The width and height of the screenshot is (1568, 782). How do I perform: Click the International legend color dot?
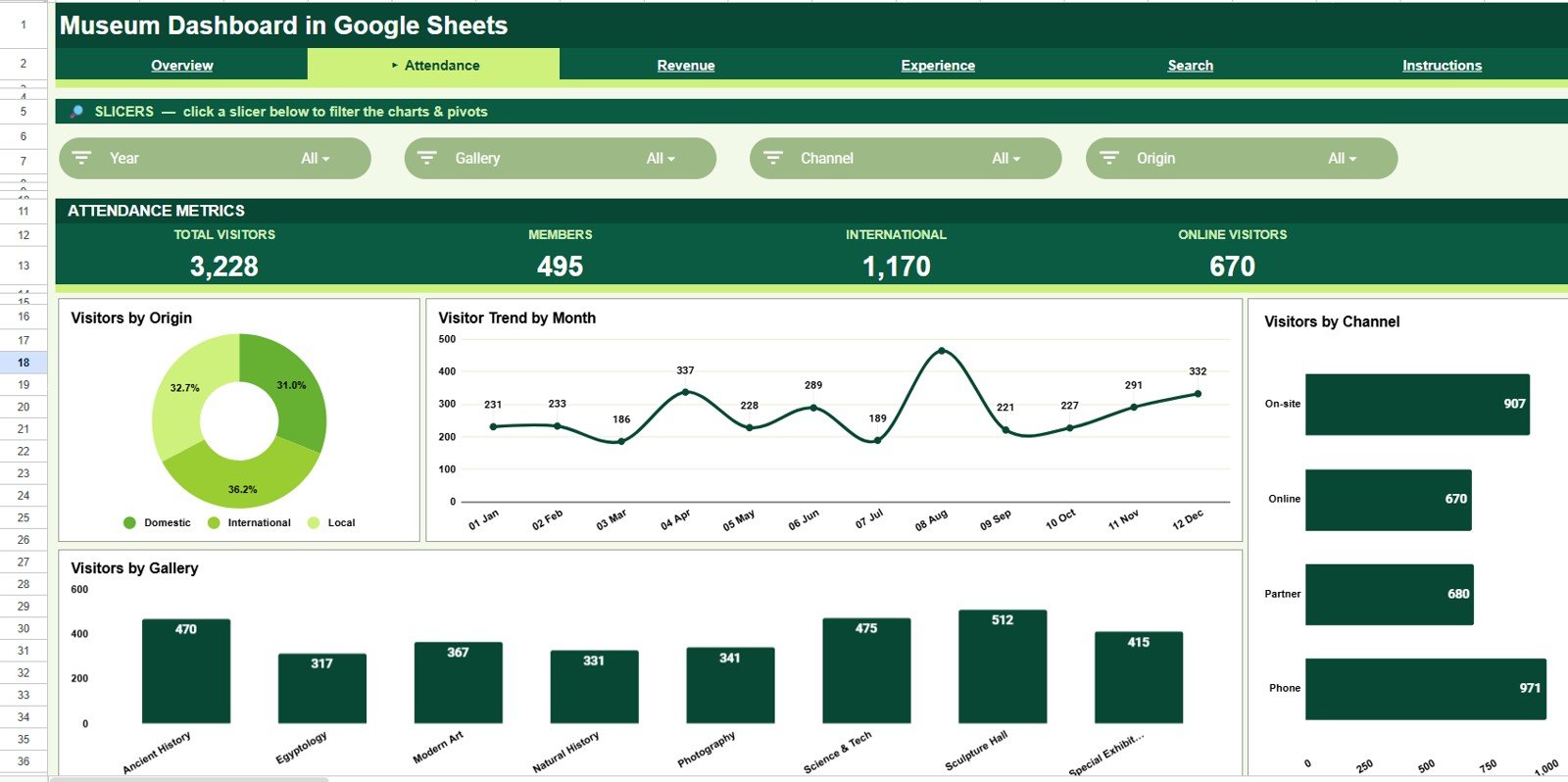tap(214, 522)
